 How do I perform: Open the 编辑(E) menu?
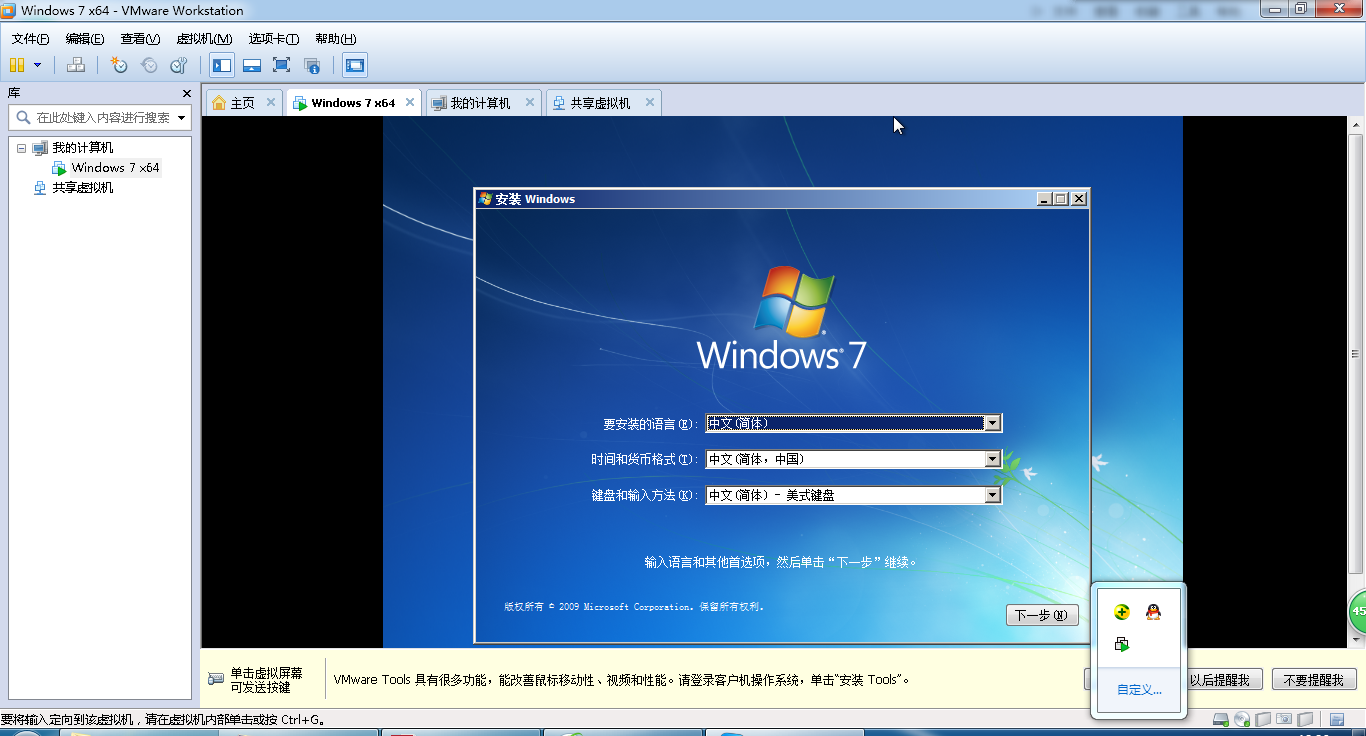tap(85, 39)
